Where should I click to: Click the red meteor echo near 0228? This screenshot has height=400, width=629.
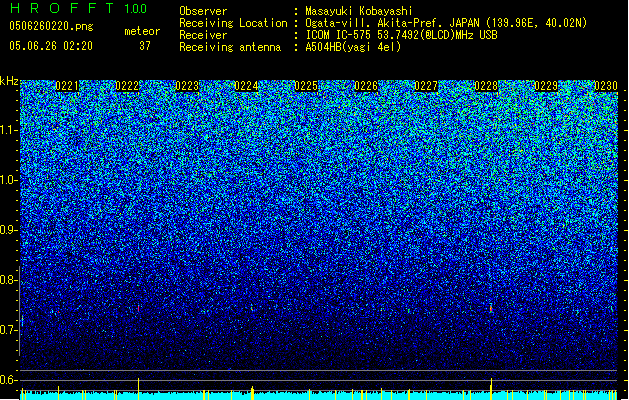[x=491, y=308]
